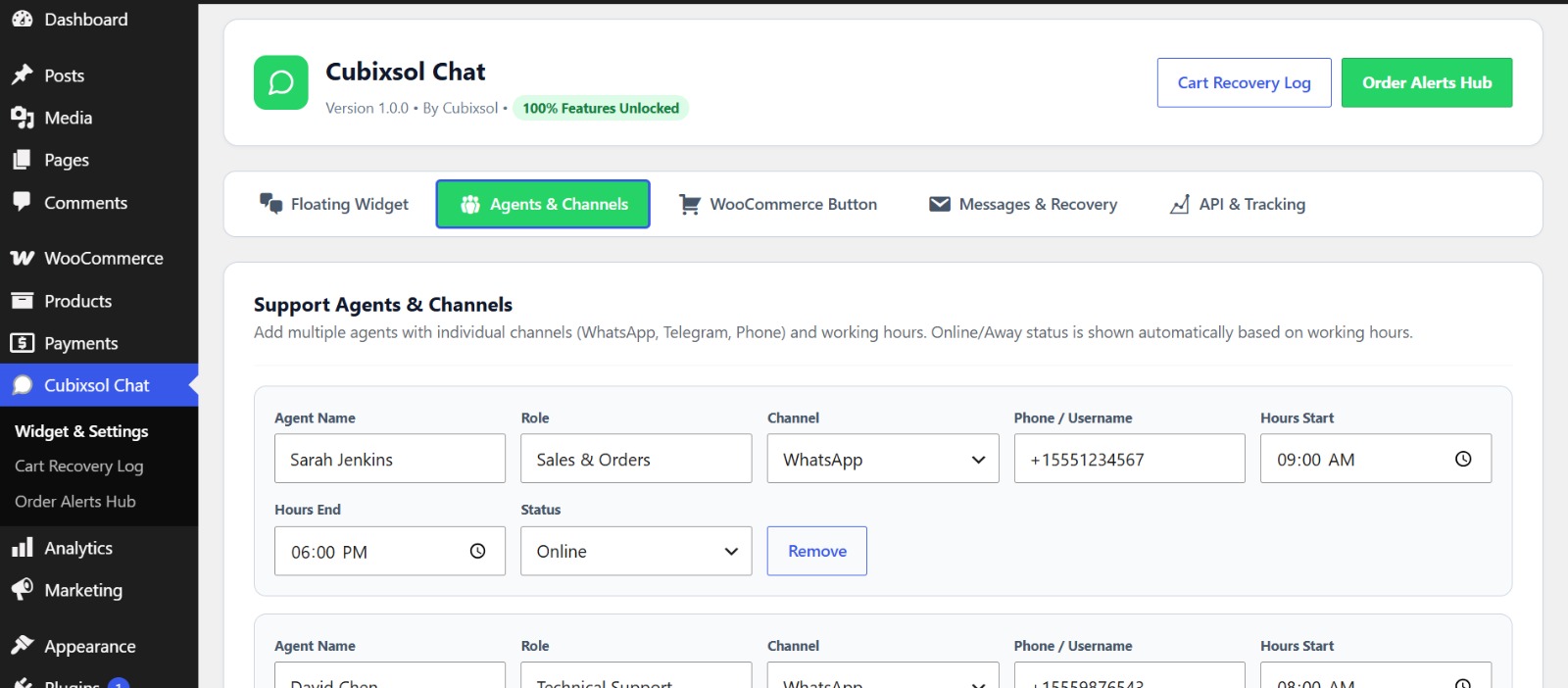
Task: Click the Dashboard gauge icon
Action: (22, 19)
